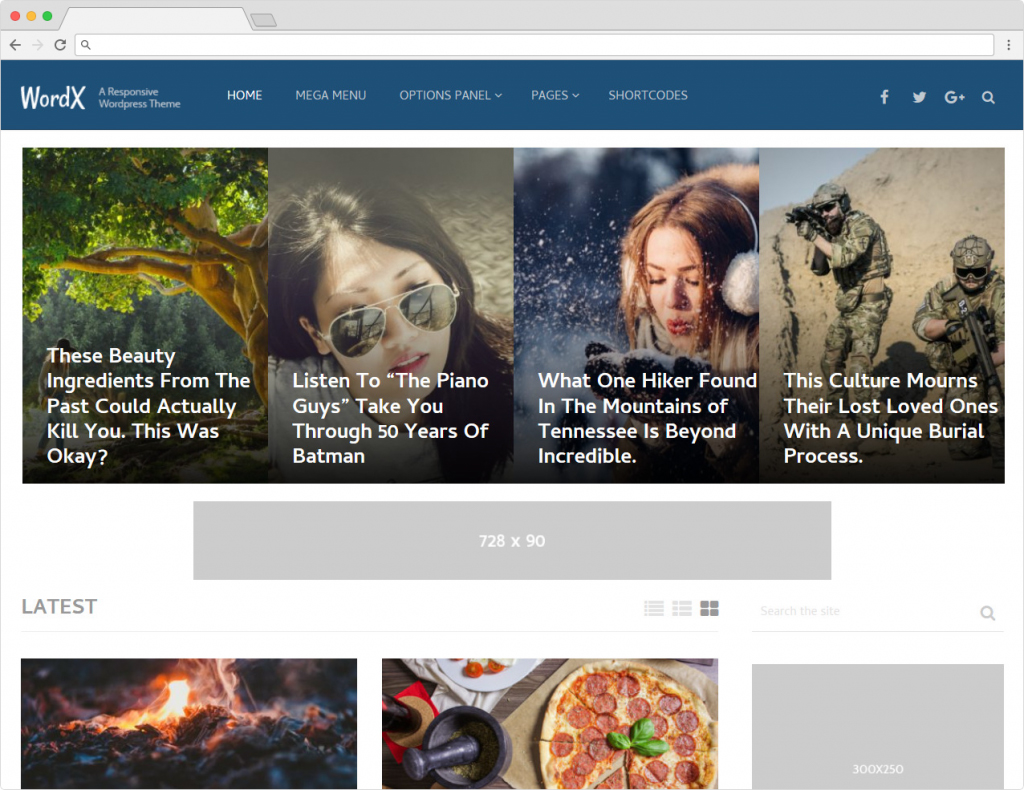Open the Google Plus social icon
This screenshot has height=790, width=1024.
click(x=954, y=97)
